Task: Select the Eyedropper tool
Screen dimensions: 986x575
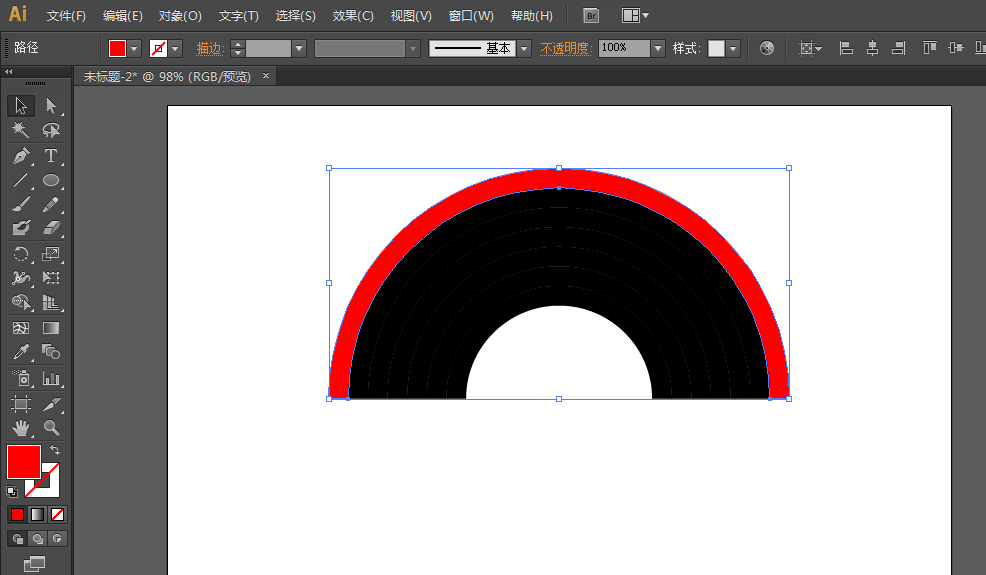Action: pos(21,352)
